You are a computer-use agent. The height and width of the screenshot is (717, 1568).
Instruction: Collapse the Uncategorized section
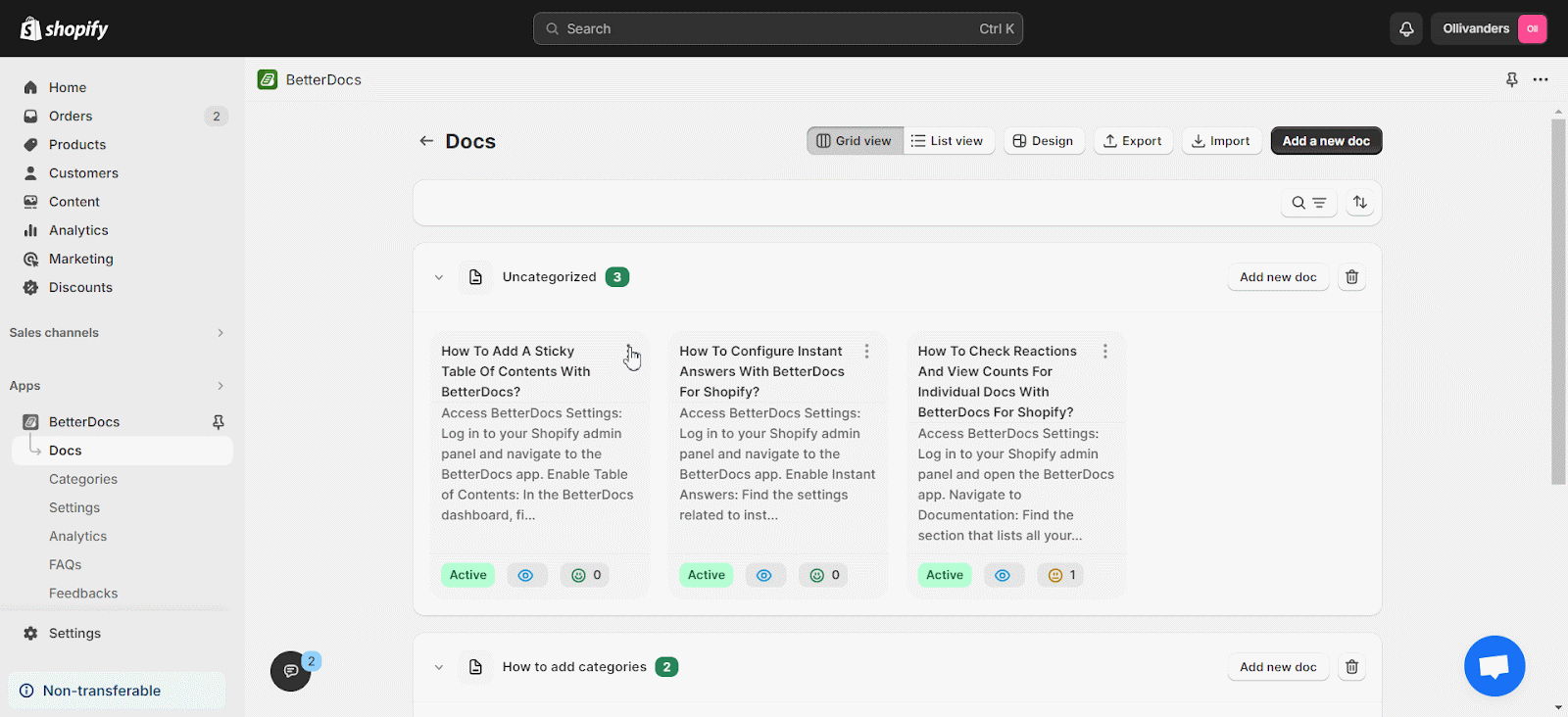tap(439, 277)
